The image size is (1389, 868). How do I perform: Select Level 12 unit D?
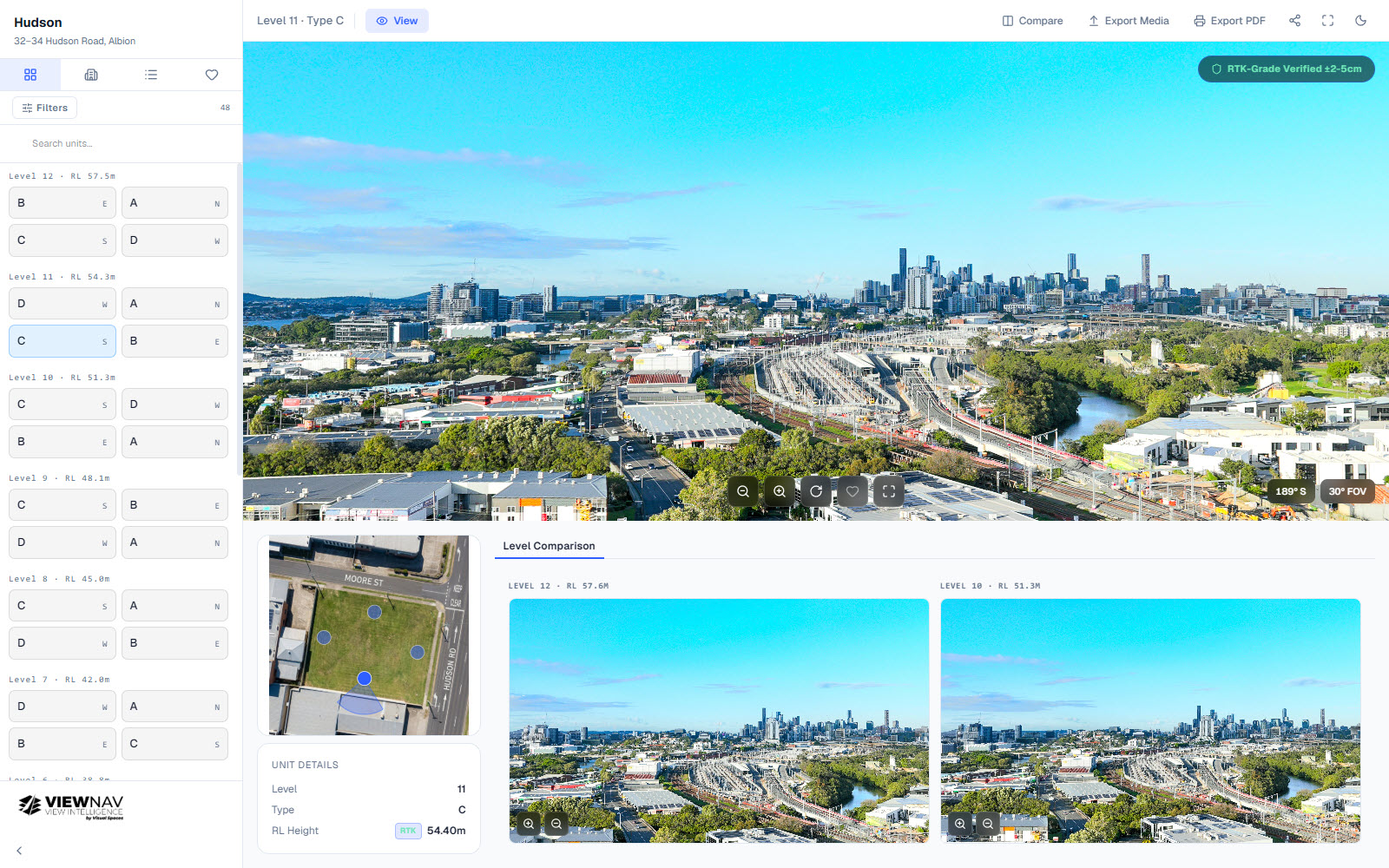[x=174, y=240]
